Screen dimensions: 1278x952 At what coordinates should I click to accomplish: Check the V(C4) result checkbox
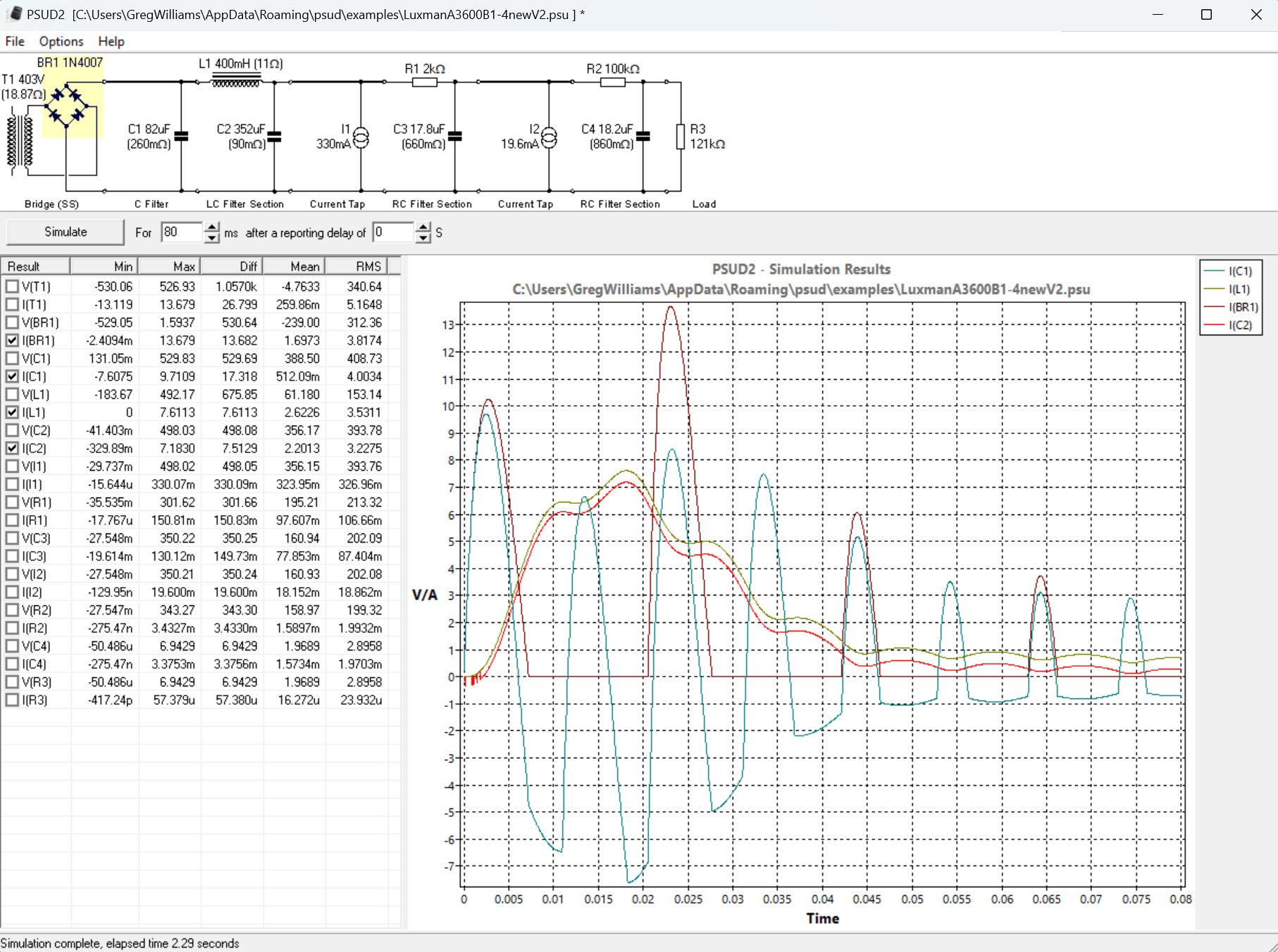(12, 646)
